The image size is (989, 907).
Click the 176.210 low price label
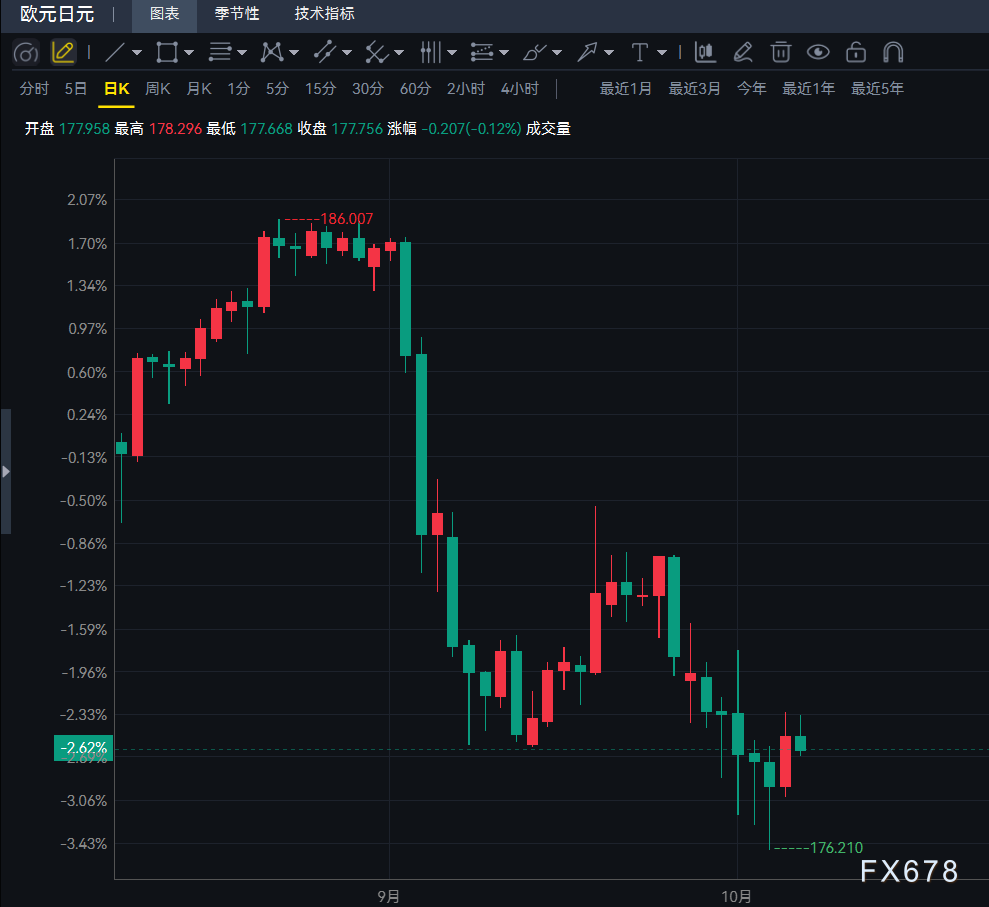coord(836,848)
